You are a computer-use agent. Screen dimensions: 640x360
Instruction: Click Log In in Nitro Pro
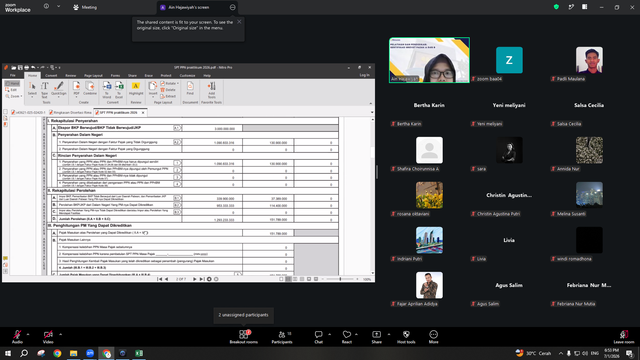point(364,75)
